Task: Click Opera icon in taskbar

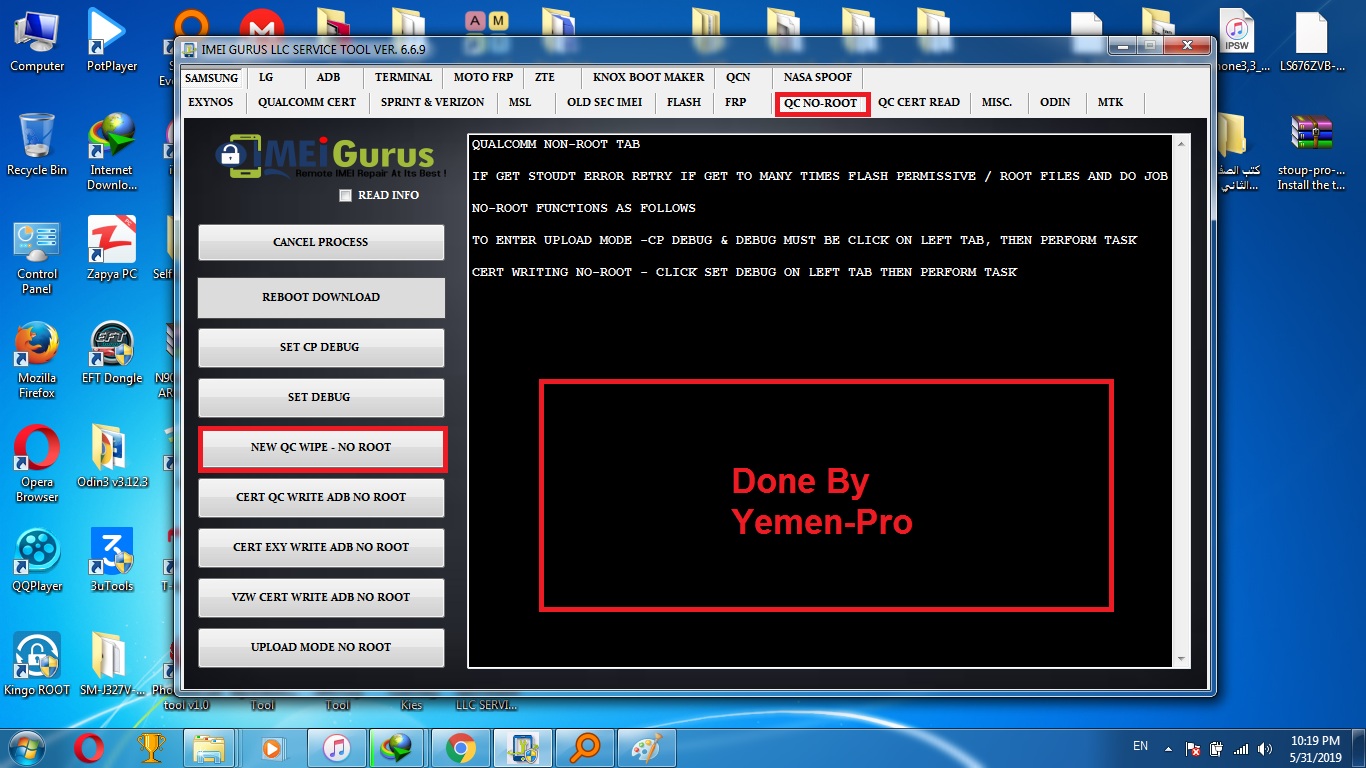Action: pyautogui.click(x=89, y=747)
